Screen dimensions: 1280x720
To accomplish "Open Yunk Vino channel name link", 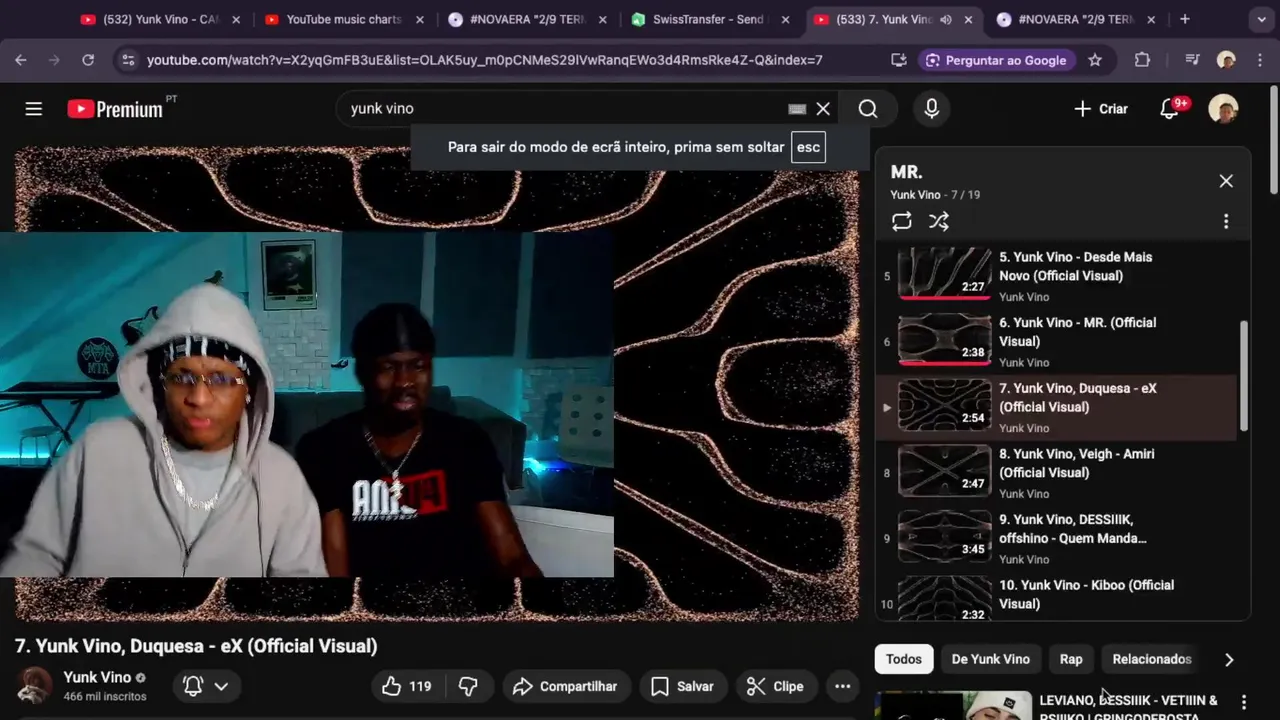I will point(97,677).
